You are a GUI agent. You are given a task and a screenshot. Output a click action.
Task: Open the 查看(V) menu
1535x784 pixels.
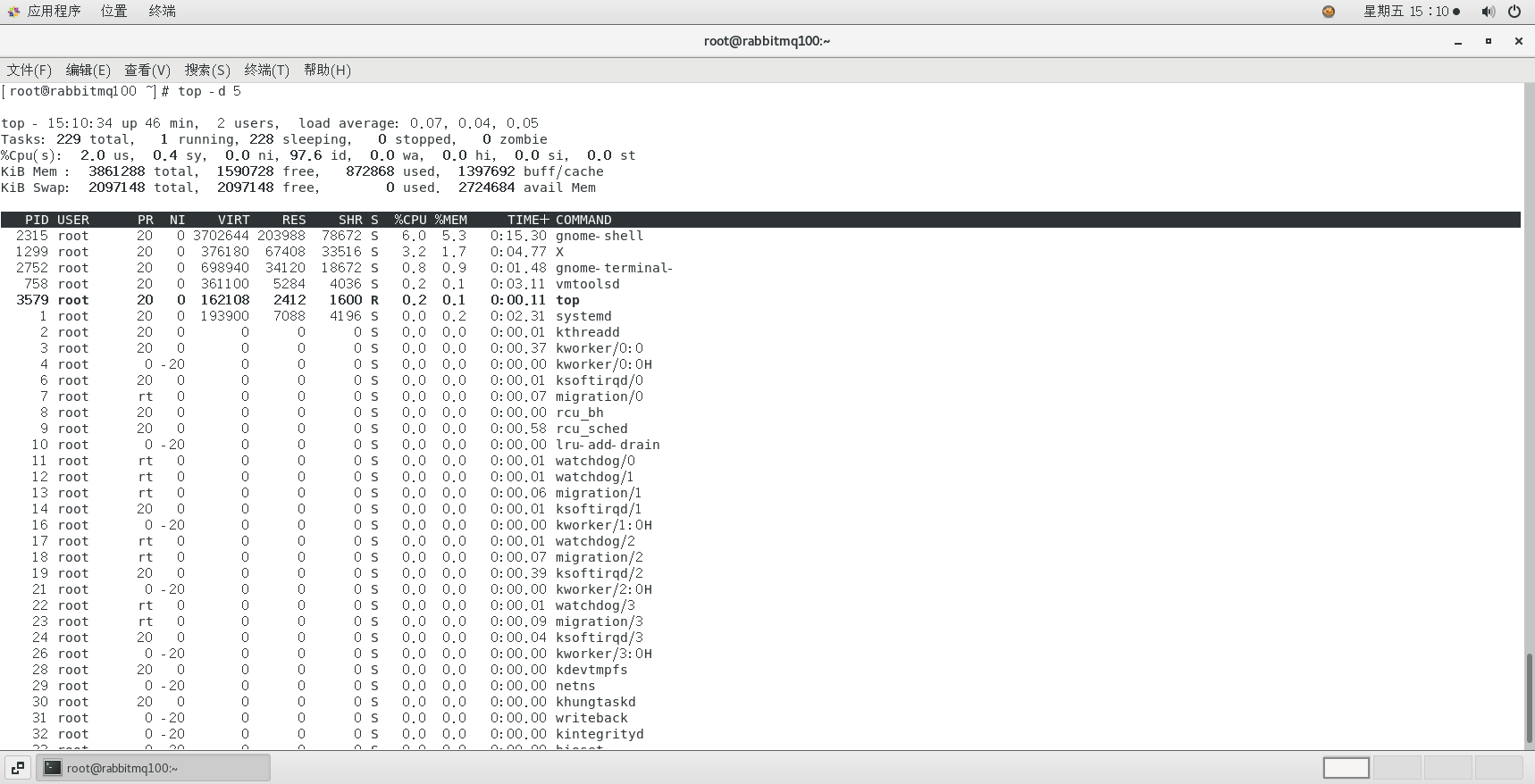147,70
